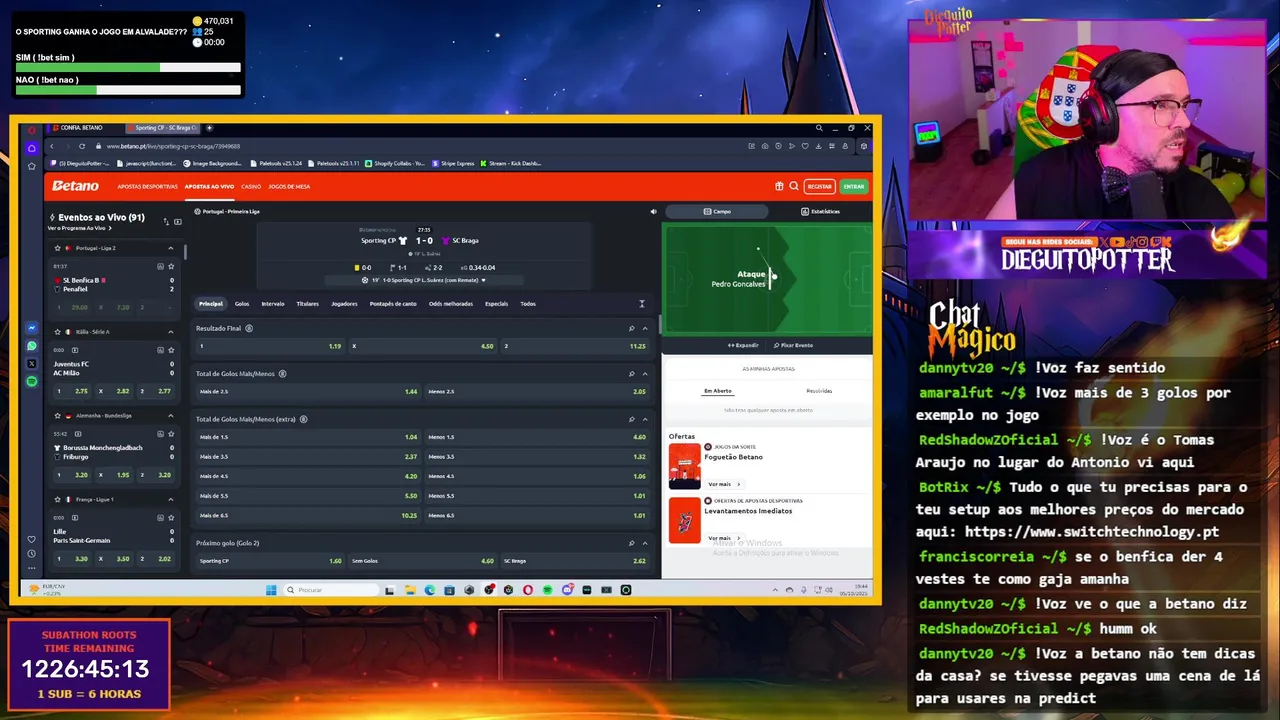Open Ver o Programa Ao Vivo link
Viewport: 1280px width, 720px height.
point(80,228)
